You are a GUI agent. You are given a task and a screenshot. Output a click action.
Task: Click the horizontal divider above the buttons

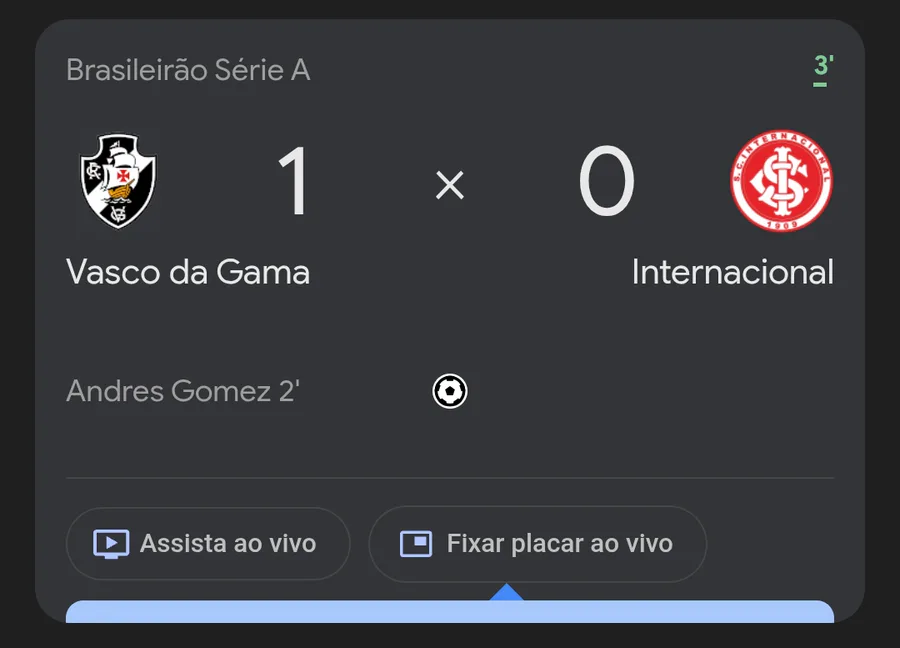[x=450, y=478]
